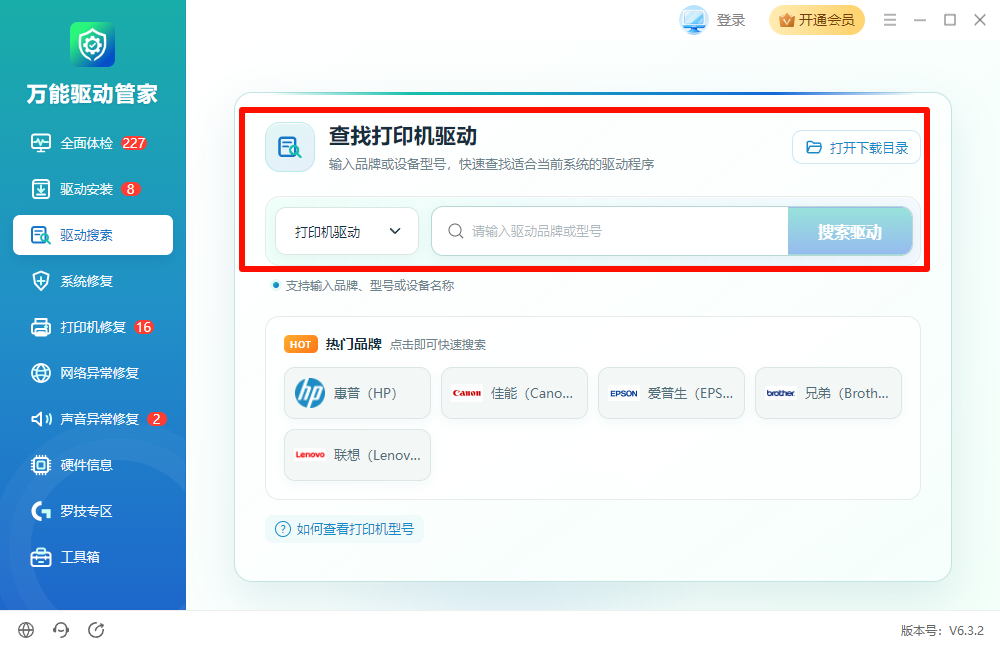Expand the 打印机驱动 driver type dropdown

tap(347, 231)
